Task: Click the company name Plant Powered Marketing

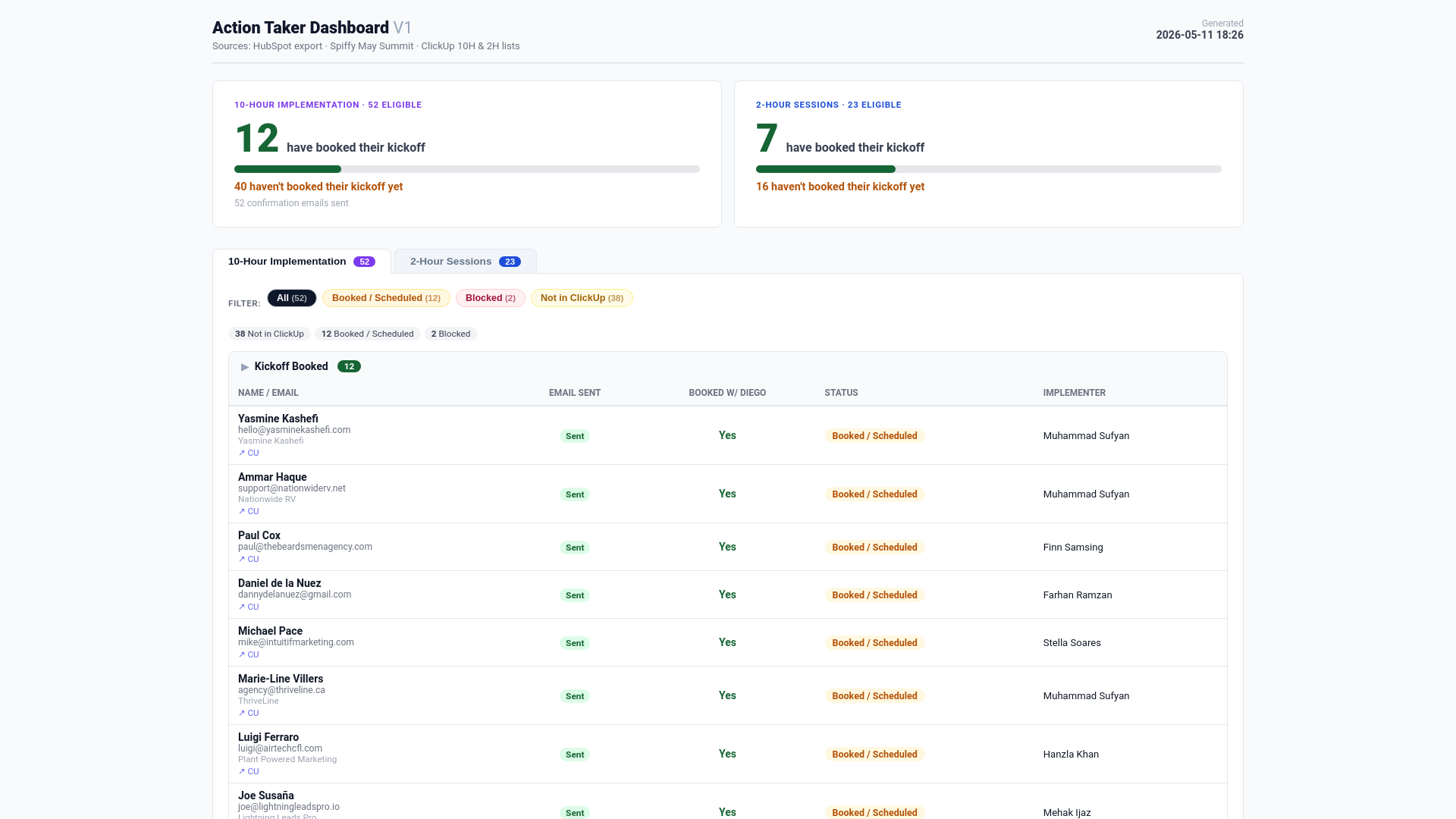Action: click(287, 759)
